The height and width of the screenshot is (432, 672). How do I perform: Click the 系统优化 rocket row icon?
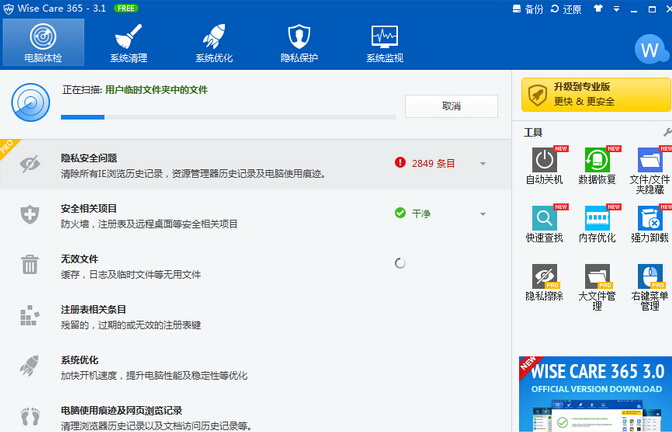(30, 366)
